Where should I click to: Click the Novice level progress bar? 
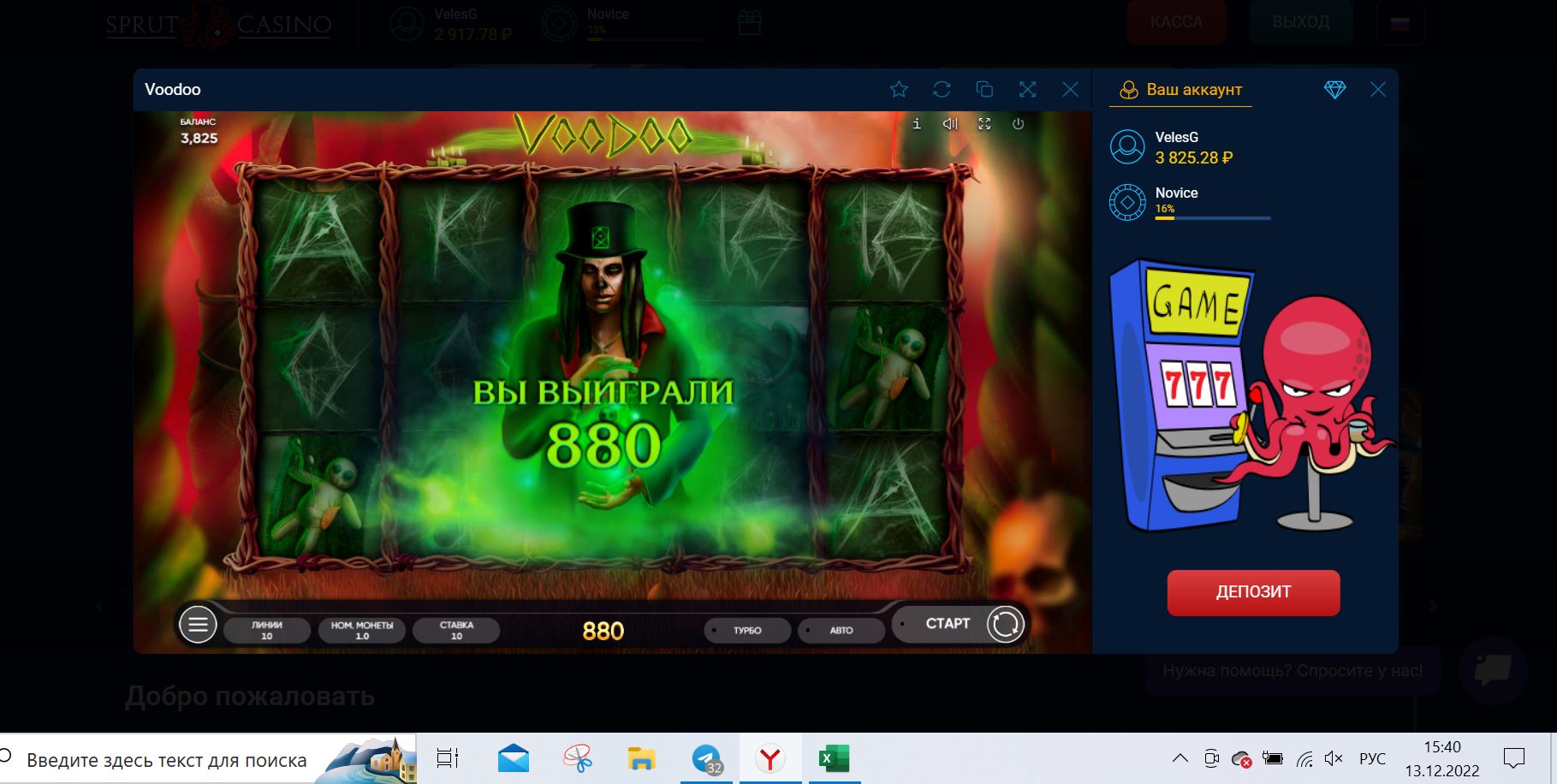click(1212, 218)
